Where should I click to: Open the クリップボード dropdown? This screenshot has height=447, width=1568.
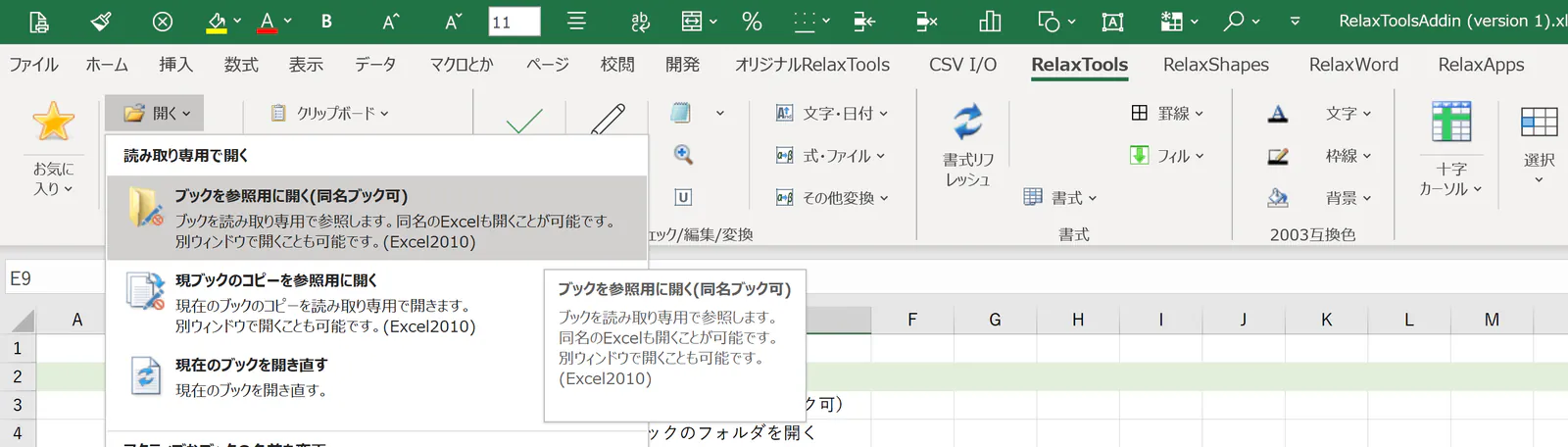(329, 114)
